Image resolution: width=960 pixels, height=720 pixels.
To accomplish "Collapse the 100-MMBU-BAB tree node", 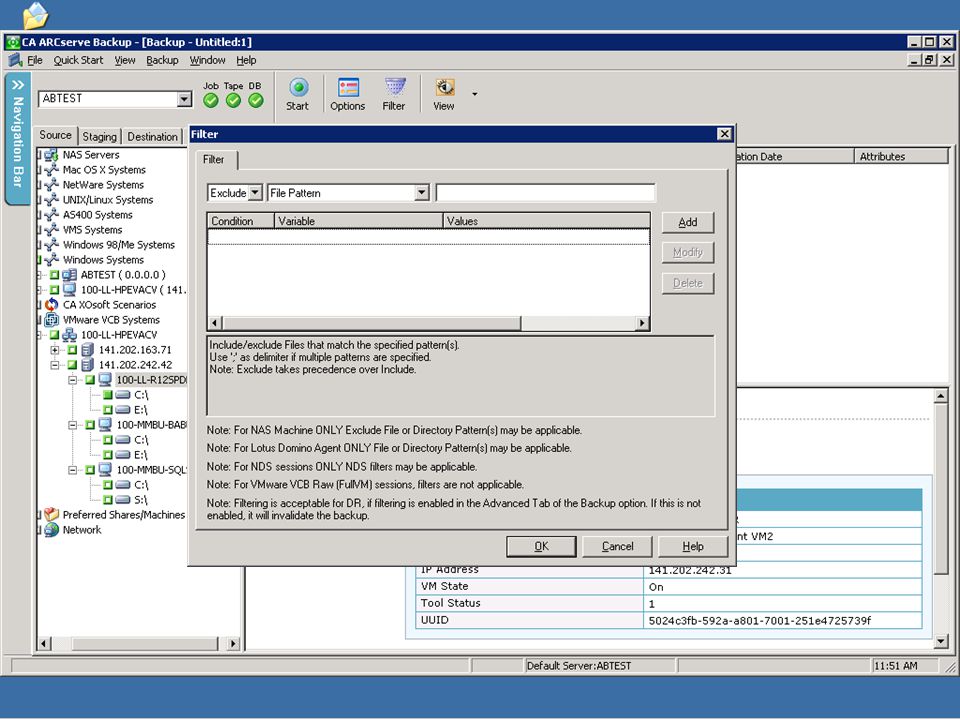I will 72,425.
